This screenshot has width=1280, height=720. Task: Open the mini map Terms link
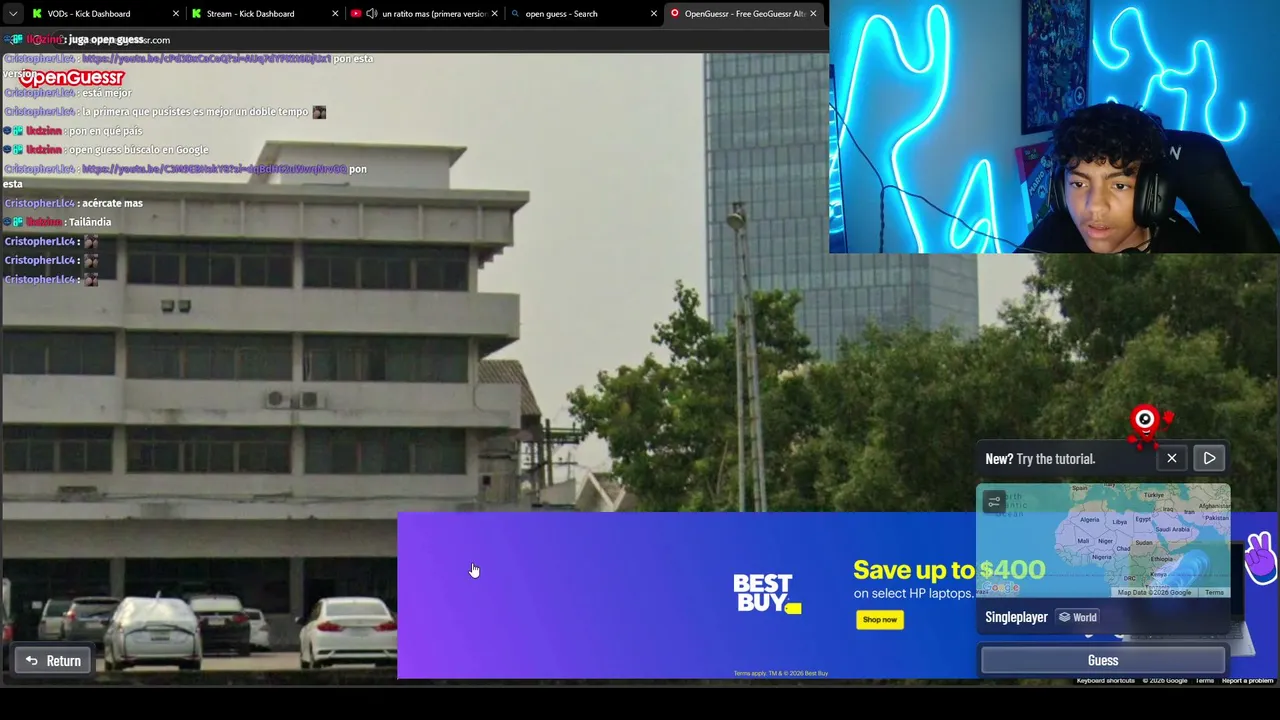pyautogui.click(x=1214, y=592)
